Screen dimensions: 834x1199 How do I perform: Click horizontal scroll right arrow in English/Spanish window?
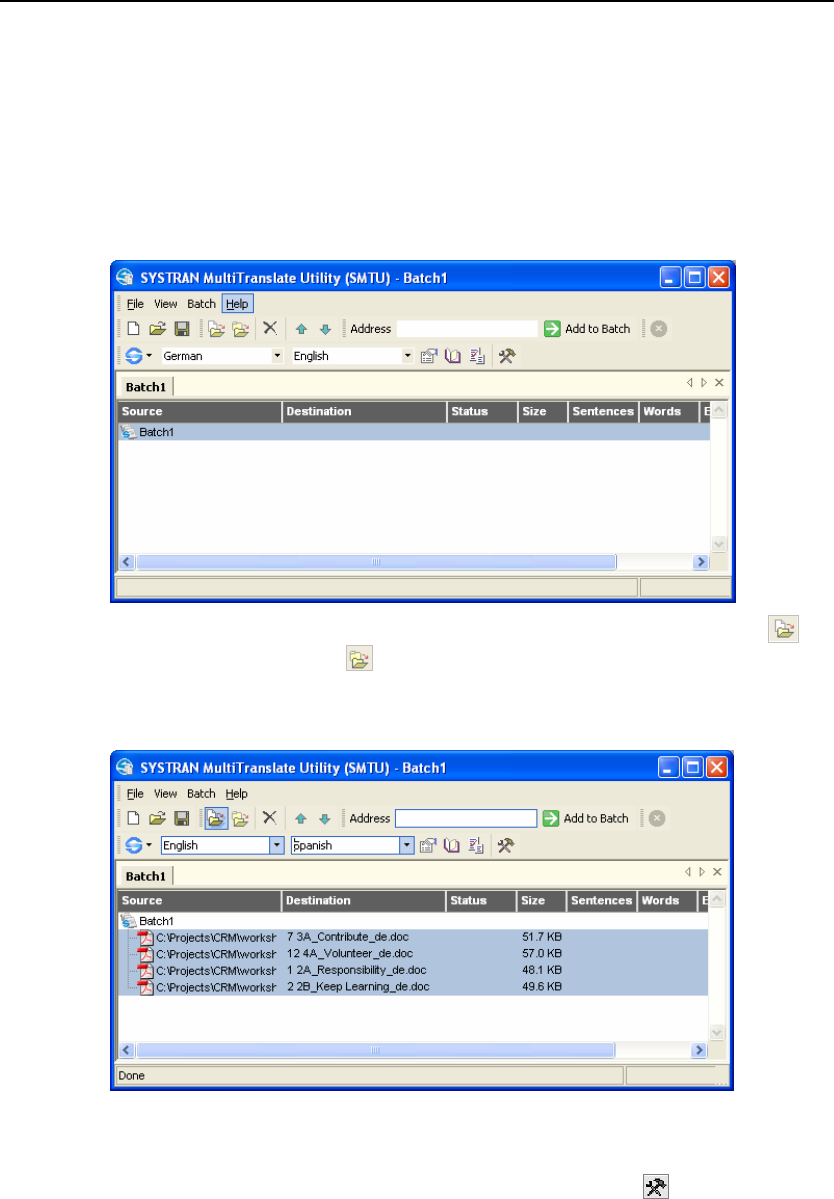point(699,1051)
